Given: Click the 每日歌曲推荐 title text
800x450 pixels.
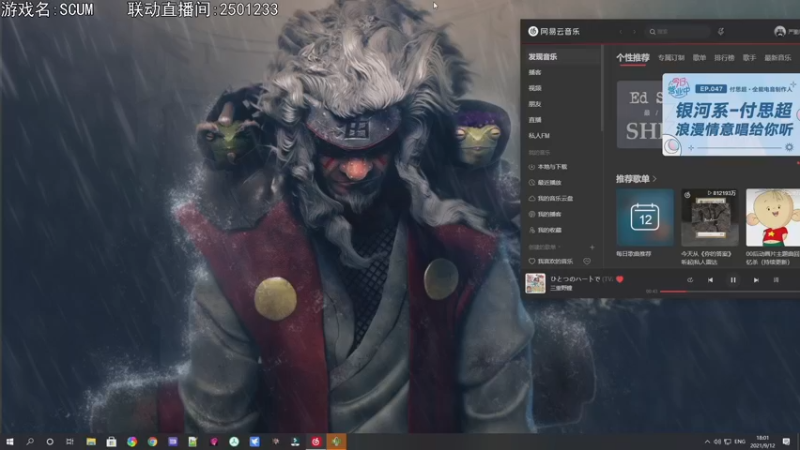Looking at the screenshot, I should coord(634,254).
